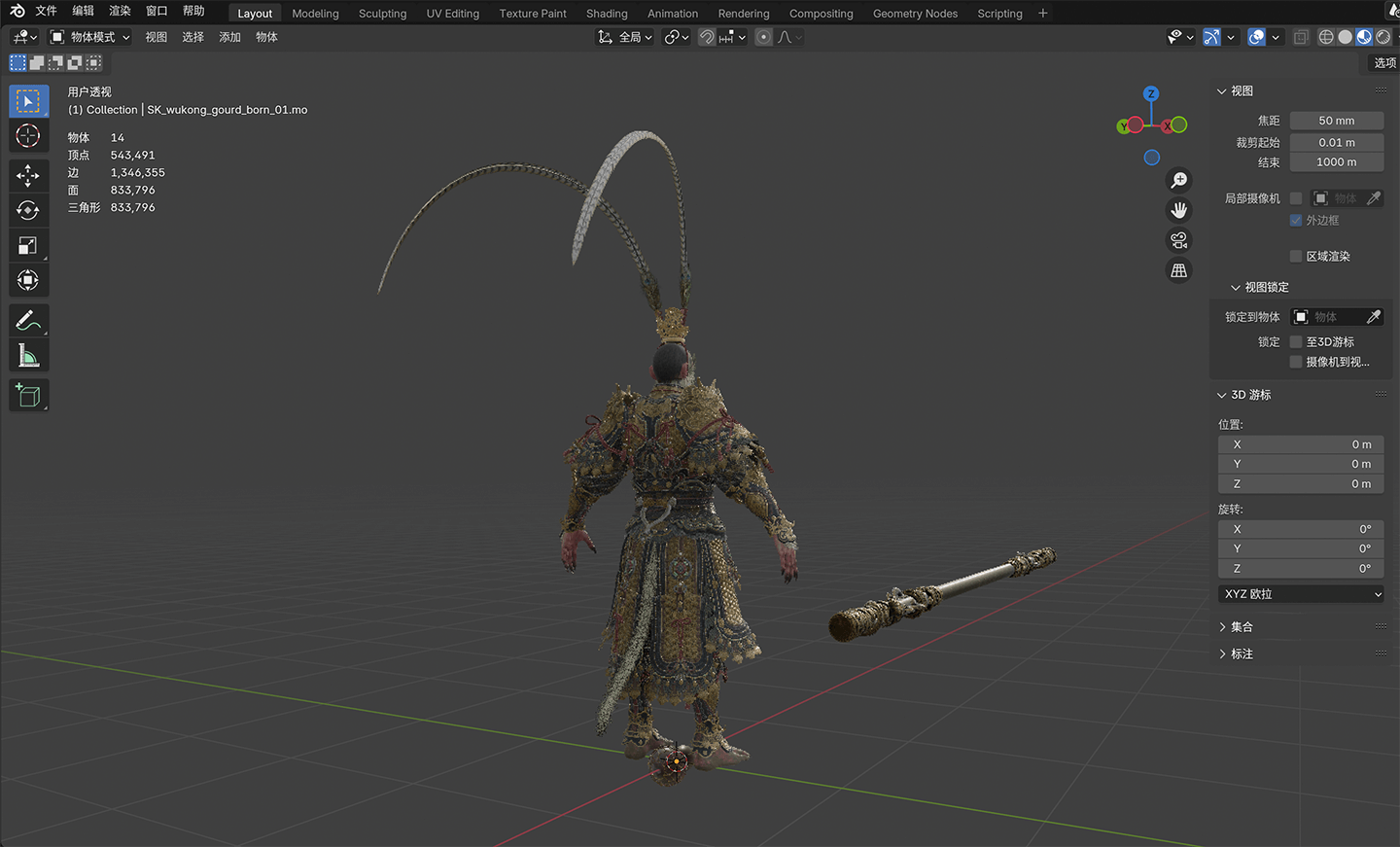Toggle camera view with the camera icon
The image size is (1400, 847).
tap(1178, 240)
